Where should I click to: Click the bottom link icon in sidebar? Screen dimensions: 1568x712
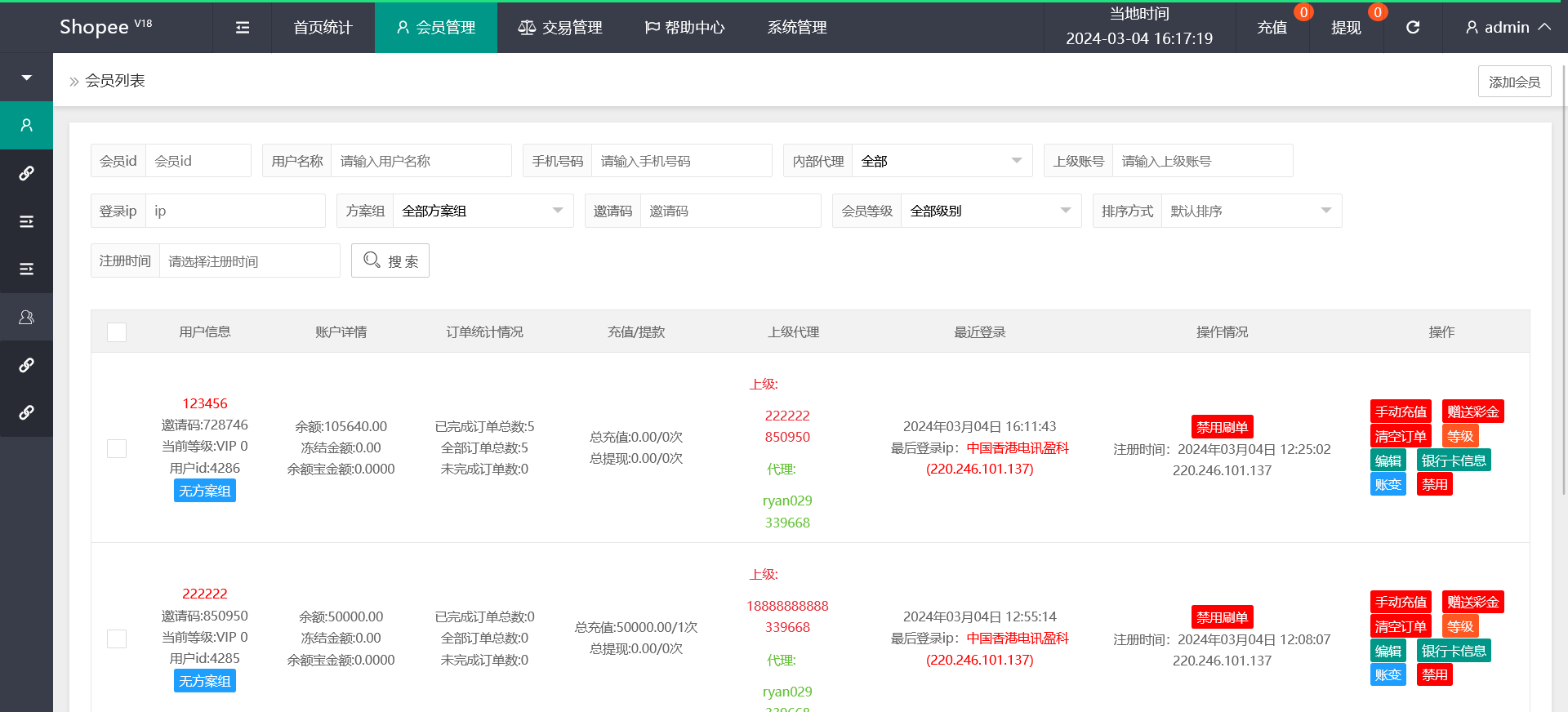tap(26, 412)
